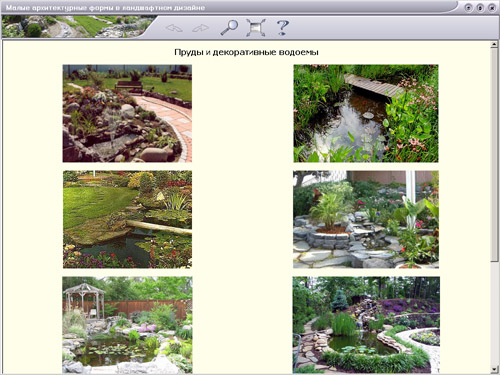Click the back arrow navigation icon
The image size is (500, 375).
174,28
